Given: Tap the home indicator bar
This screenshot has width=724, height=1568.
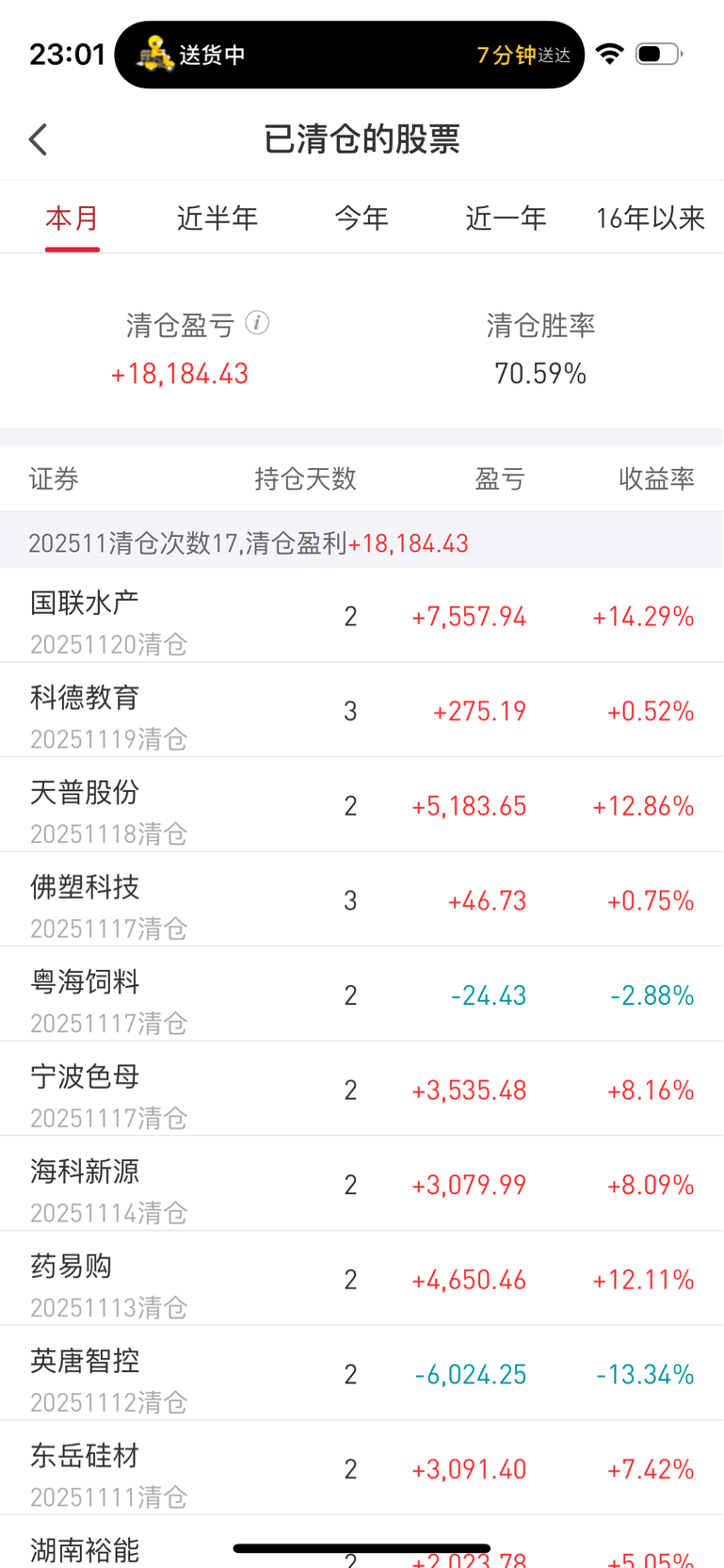Looking at the screenshot, I should point(362,1548).
